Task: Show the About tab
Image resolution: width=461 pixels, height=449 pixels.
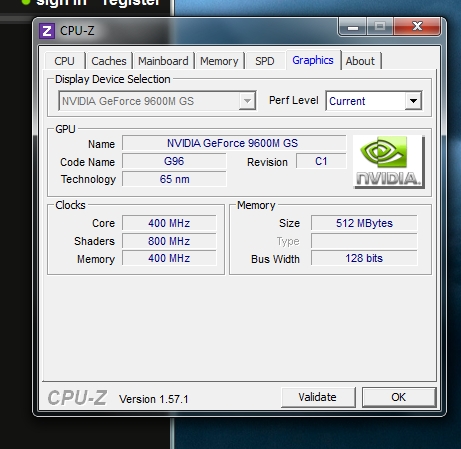Action: click(x=360, y=61)
